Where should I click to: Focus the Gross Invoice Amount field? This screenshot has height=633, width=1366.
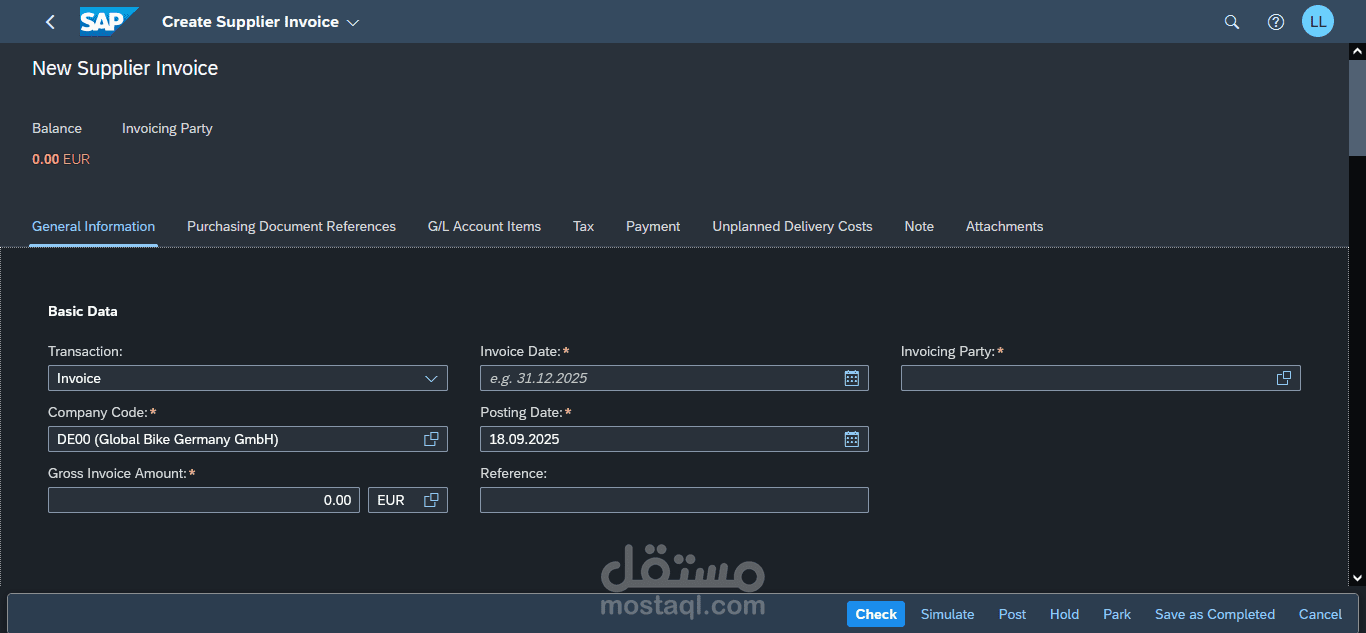pyautogui.click(x=204, y=500)
